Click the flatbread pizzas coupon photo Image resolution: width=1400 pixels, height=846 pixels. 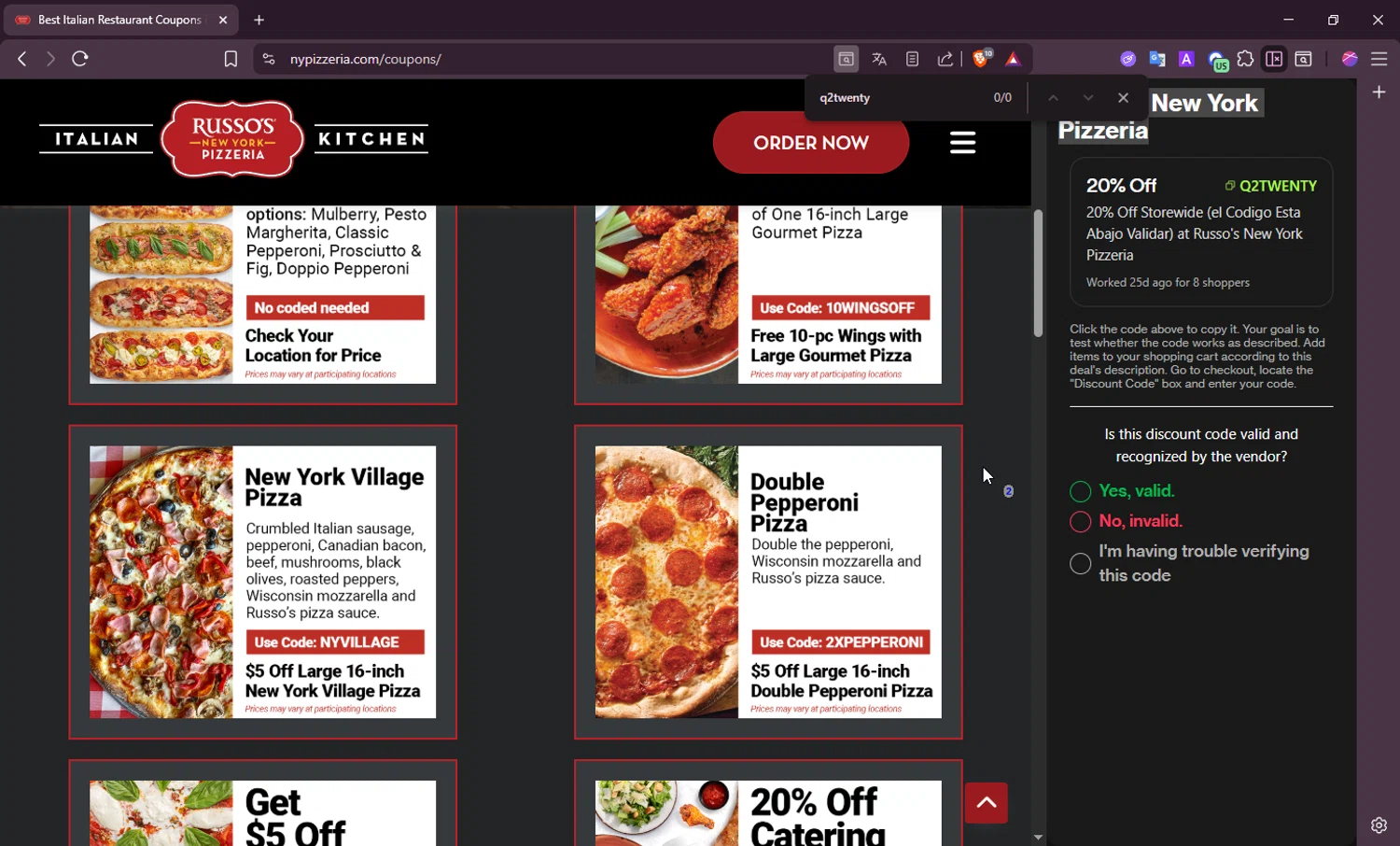pos(161,294)
